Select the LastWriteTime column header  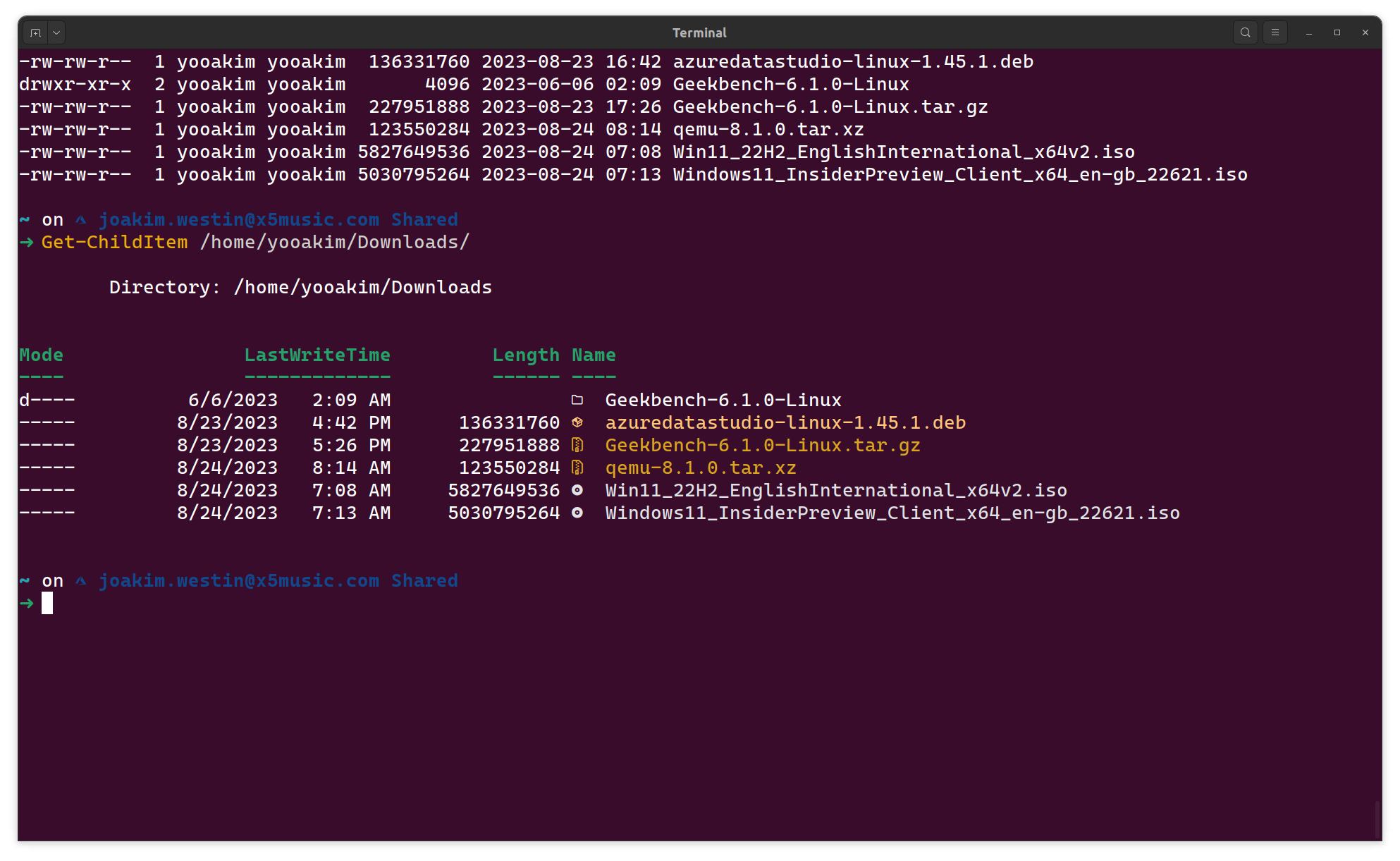[317, 355]
